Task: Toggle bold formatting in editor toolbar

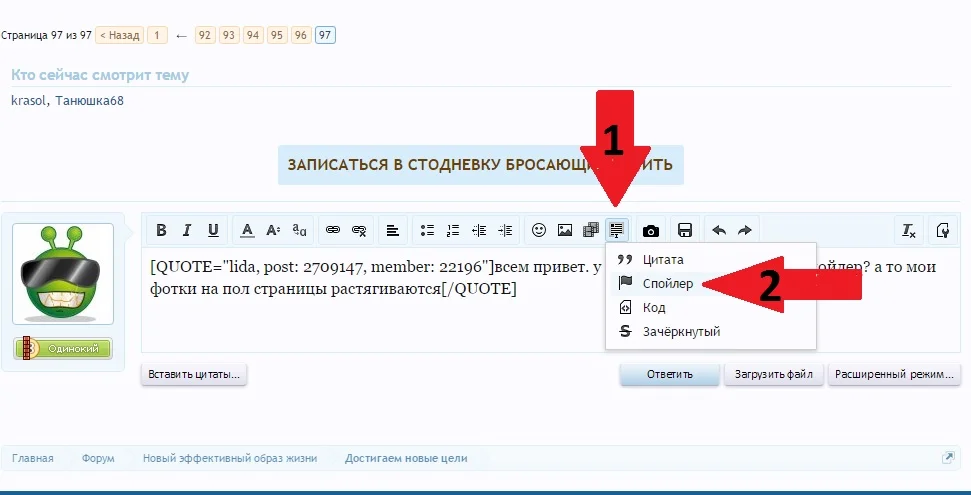Action: click(161, 230)
